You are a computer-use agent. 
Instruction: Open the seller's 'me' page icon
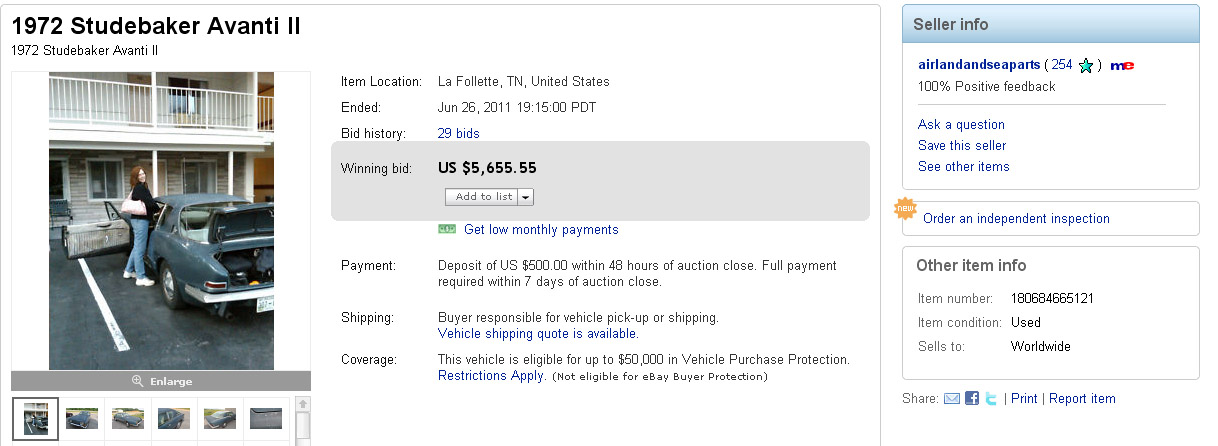1122,65
